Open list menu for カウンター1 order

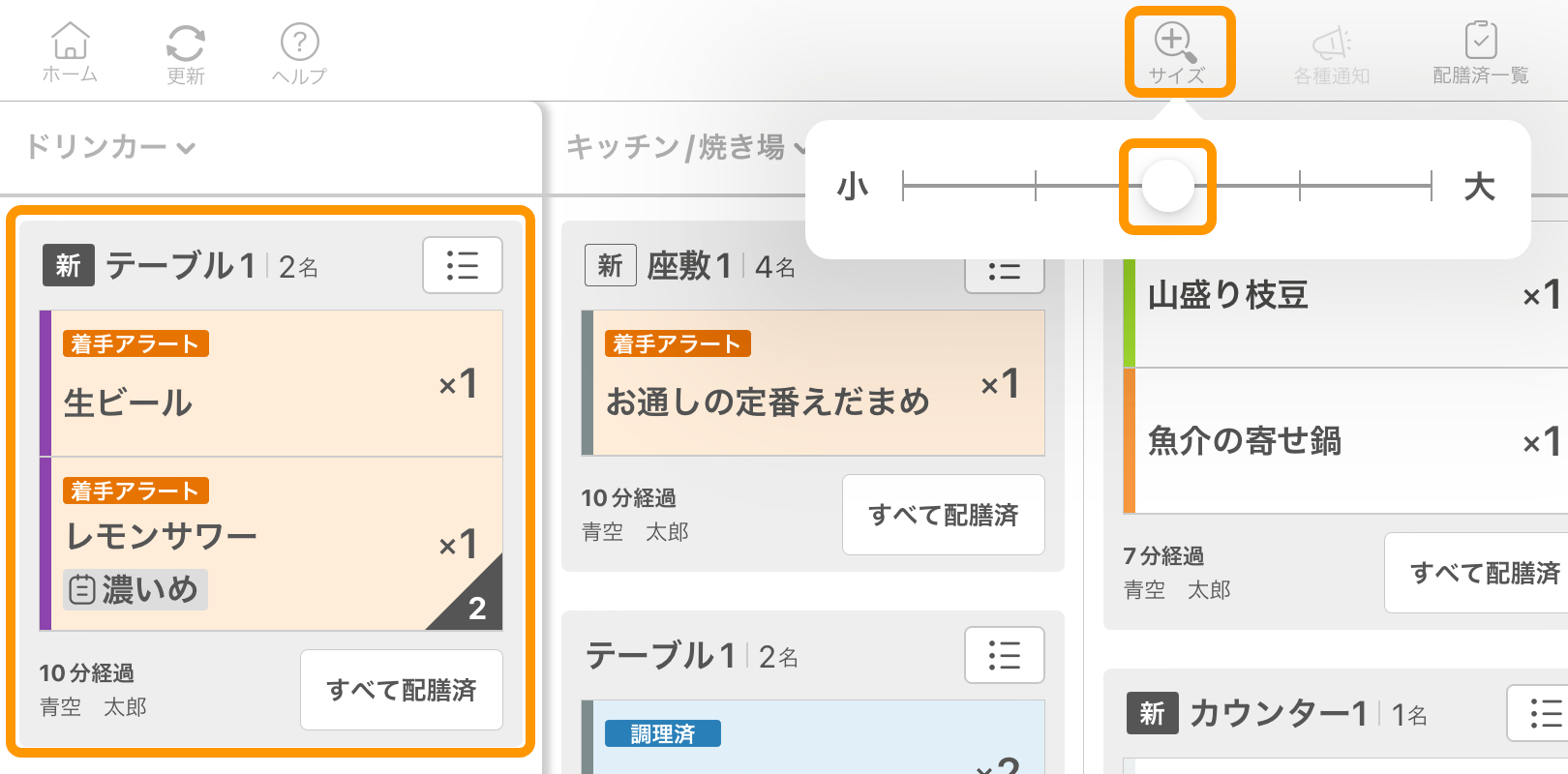1538,713
